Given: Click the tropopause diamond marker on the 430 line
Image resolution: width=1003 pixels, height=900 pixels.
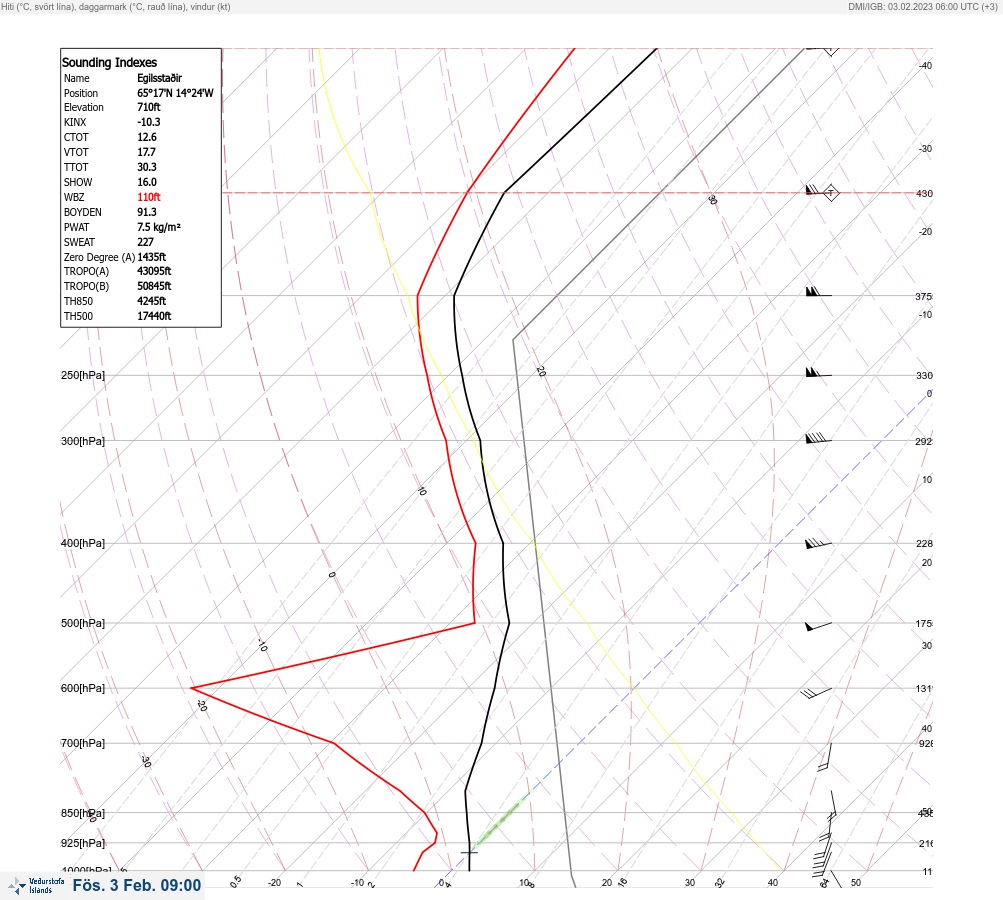Looking at the screenshot, I should pos(831,193).
